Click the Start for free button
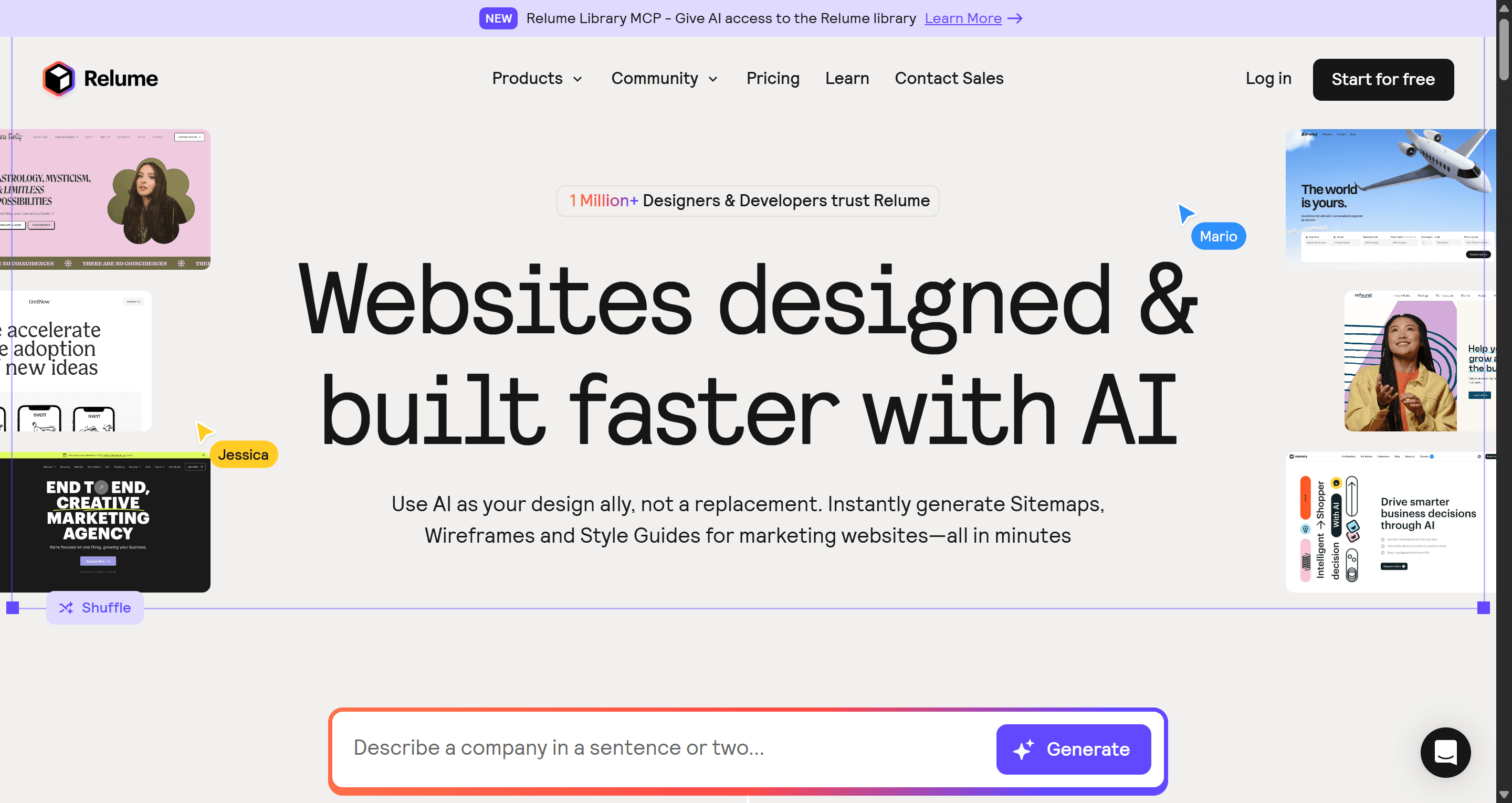This screenshot has height=803, width=1512. coord(1383,79)
